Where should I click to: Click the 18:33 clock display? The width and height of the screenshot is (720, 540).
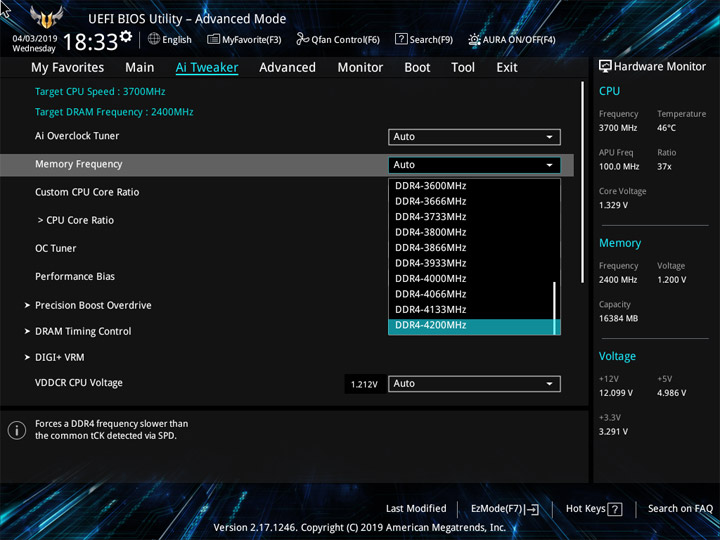click(x=90, y=42)
